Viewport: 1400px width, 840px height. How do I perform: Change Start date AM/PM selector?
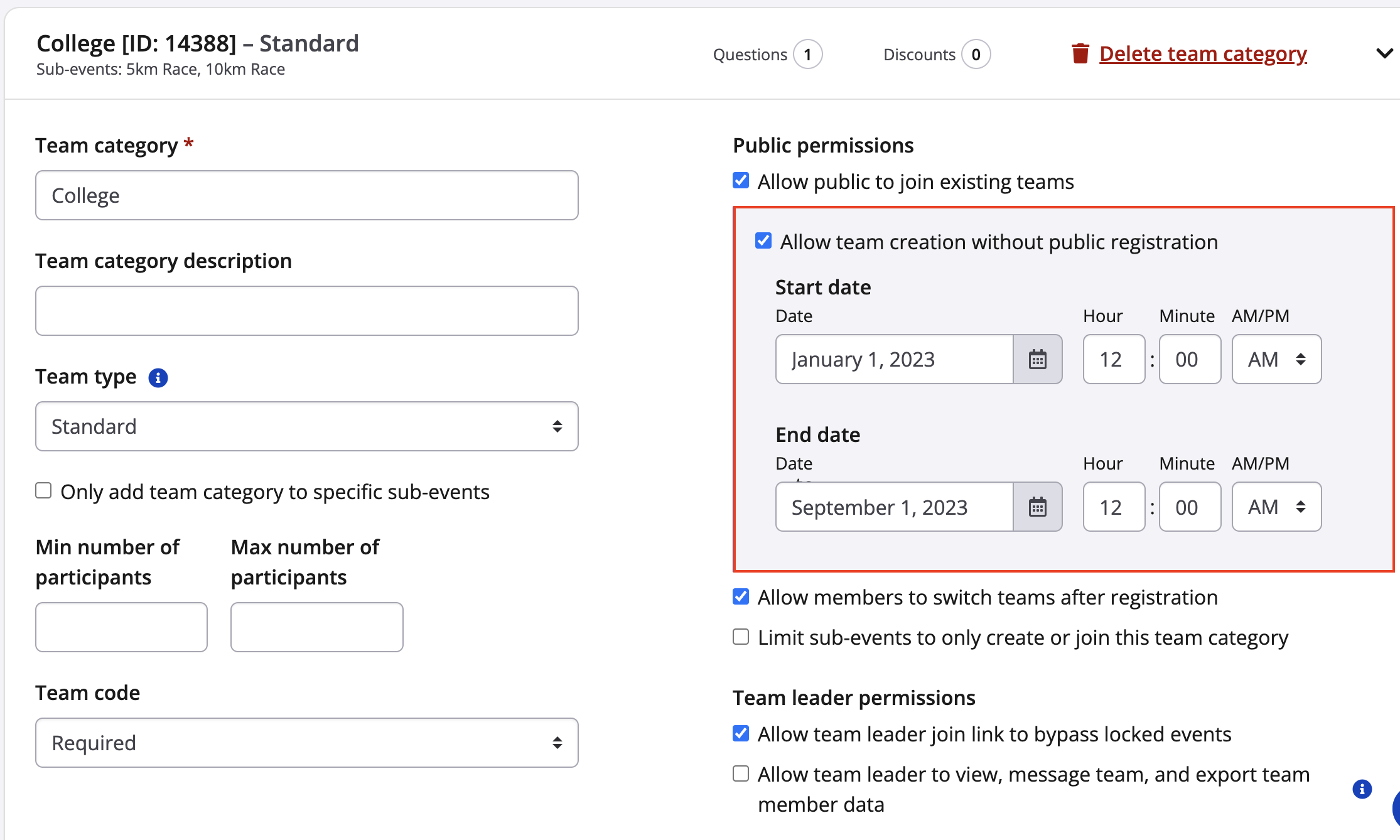(1276, 360)
